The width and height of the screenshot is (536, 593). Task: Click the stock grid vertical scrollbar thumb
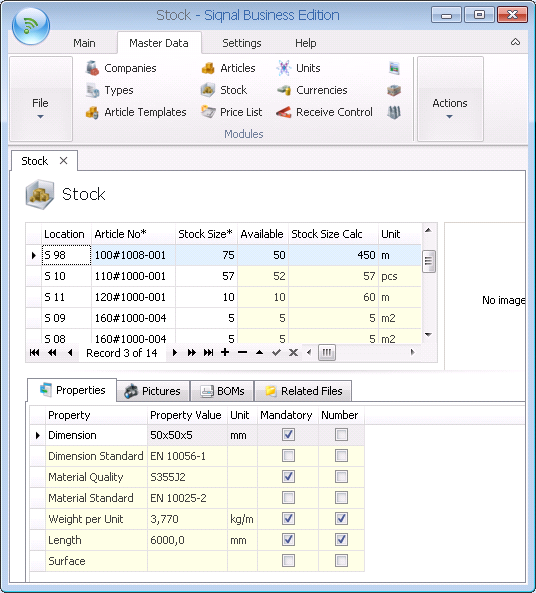pos(429,261)
